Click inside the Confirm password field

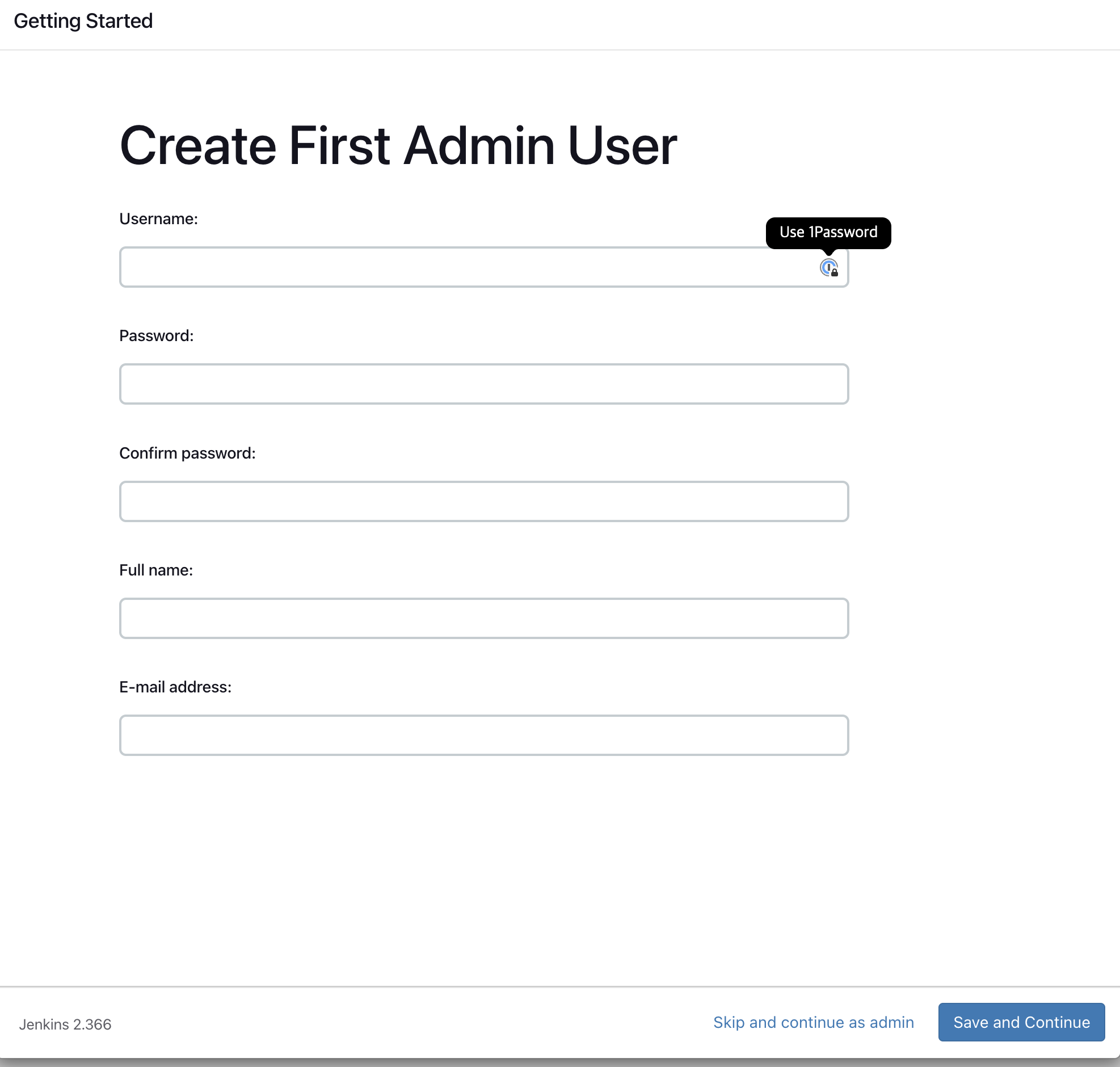(x=483, y=501)
